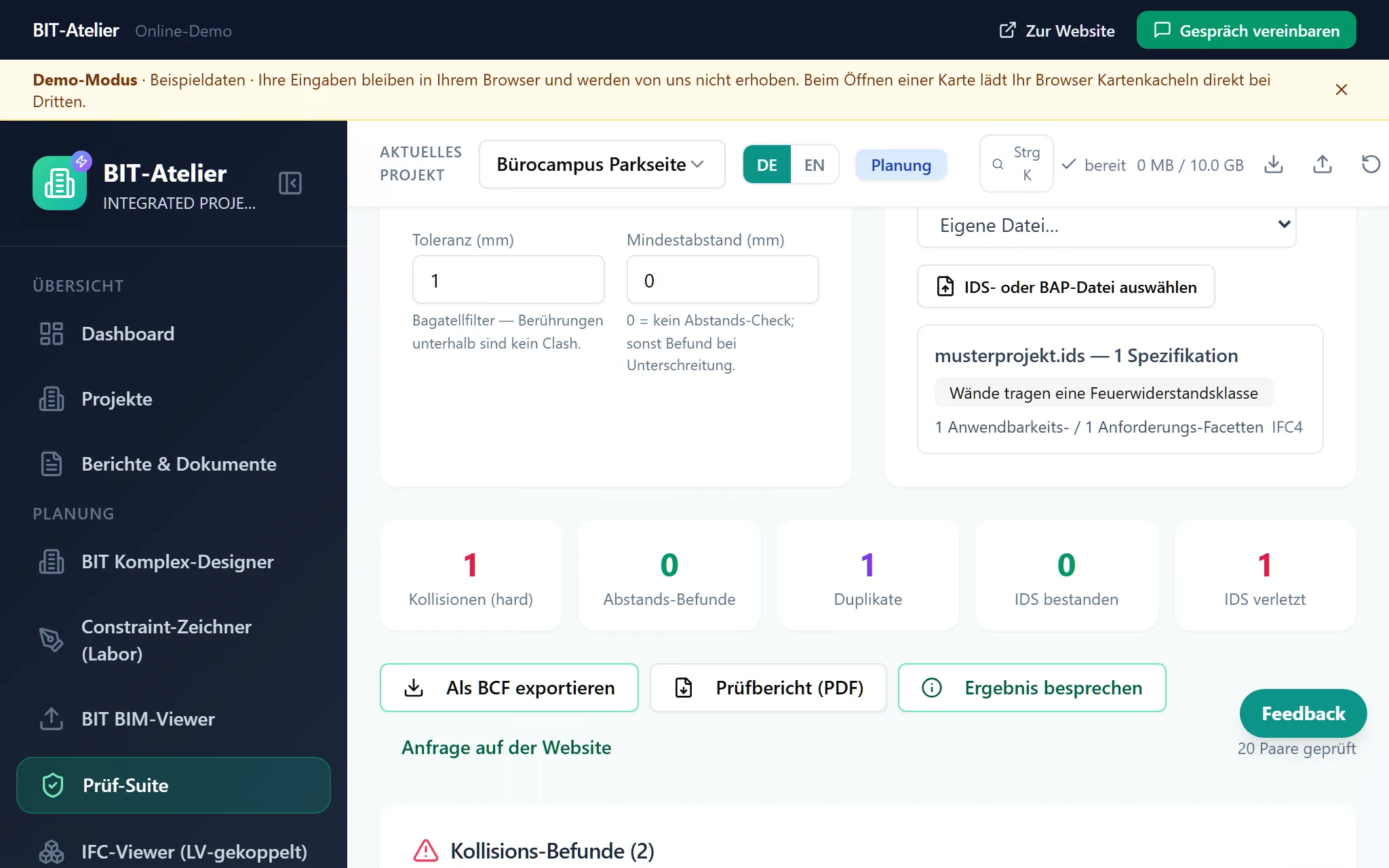Viewport: 1389px width, 868px height.
Task: Click the '20 Paare geprüft' text
Action: click(x=1297, y=749)
